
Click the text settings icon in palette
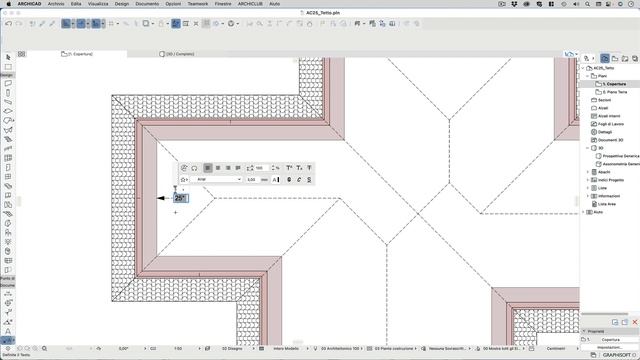tap(184, 168)
